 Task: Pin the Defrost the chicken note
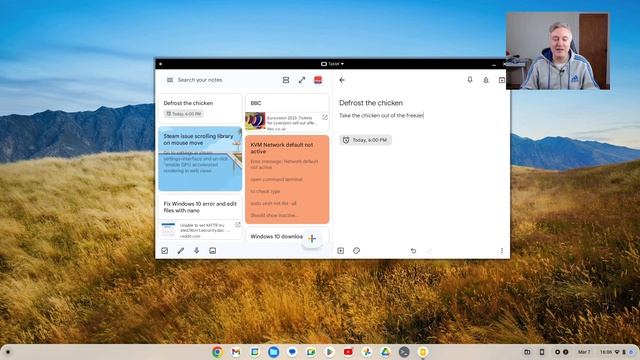470,80
